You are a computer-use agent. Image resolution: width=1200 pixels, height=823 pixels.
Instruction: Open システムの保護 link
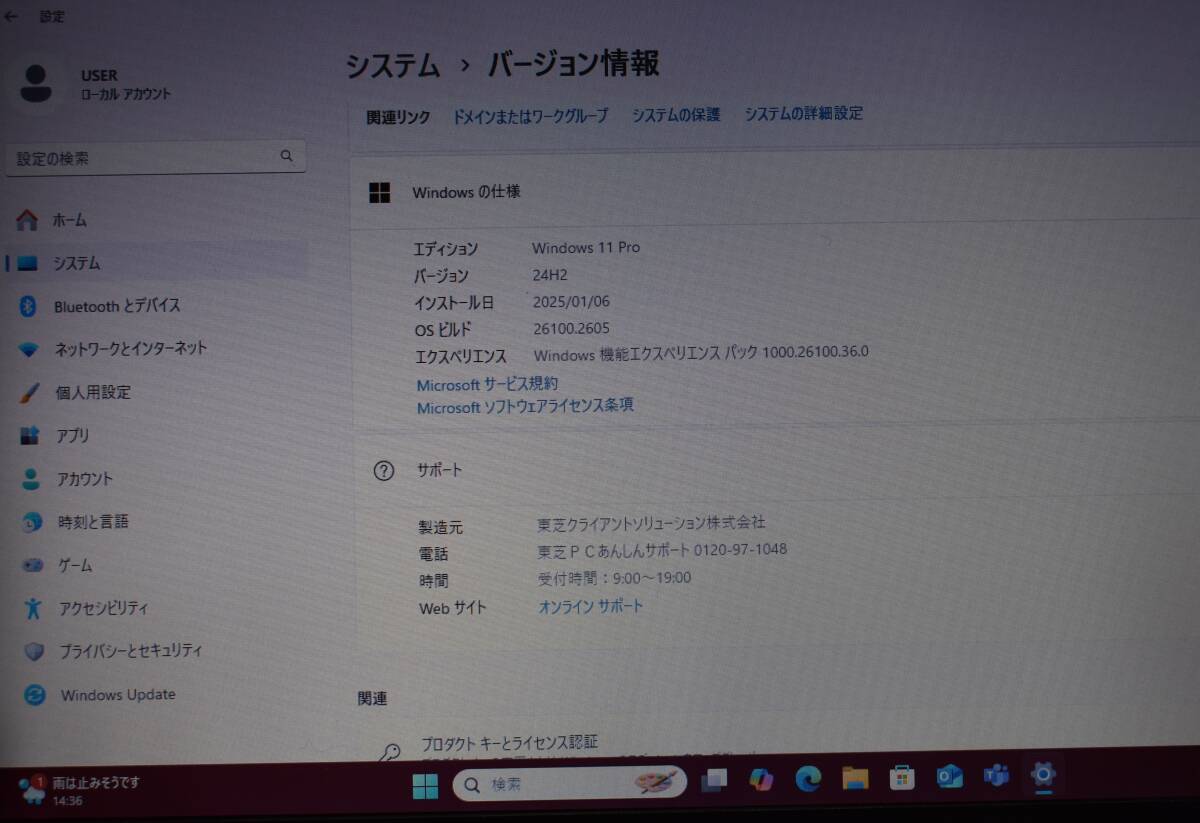click(676, 115)
